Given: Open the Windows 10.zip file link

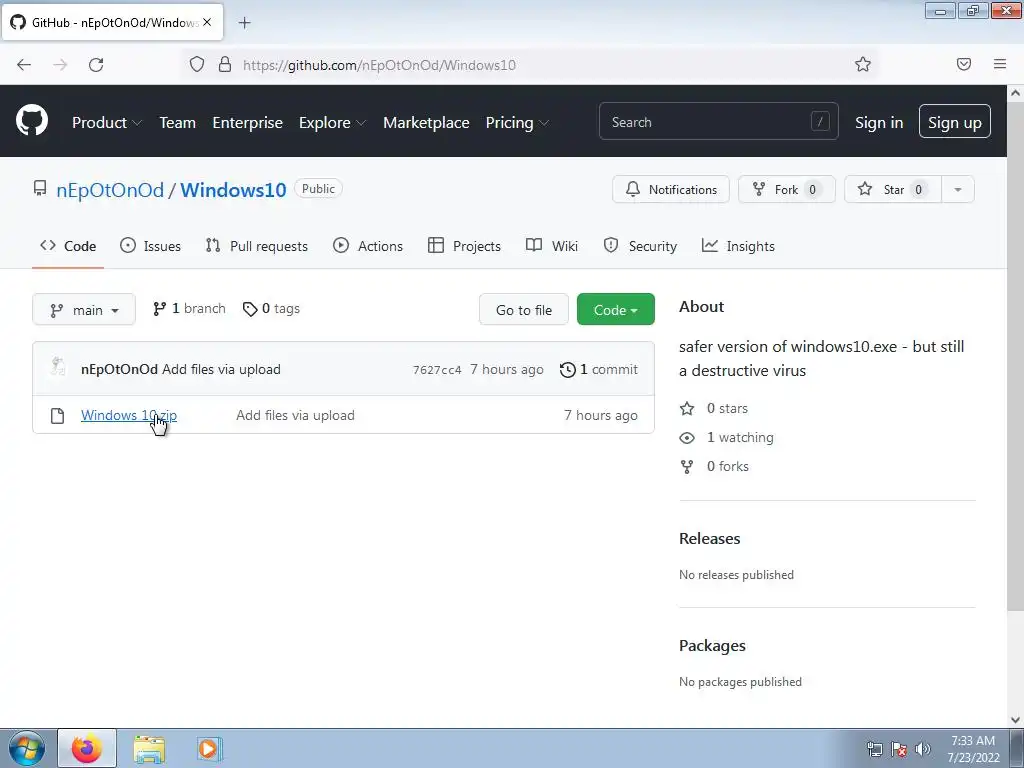Looking at the screenshot, I should 129,415.
